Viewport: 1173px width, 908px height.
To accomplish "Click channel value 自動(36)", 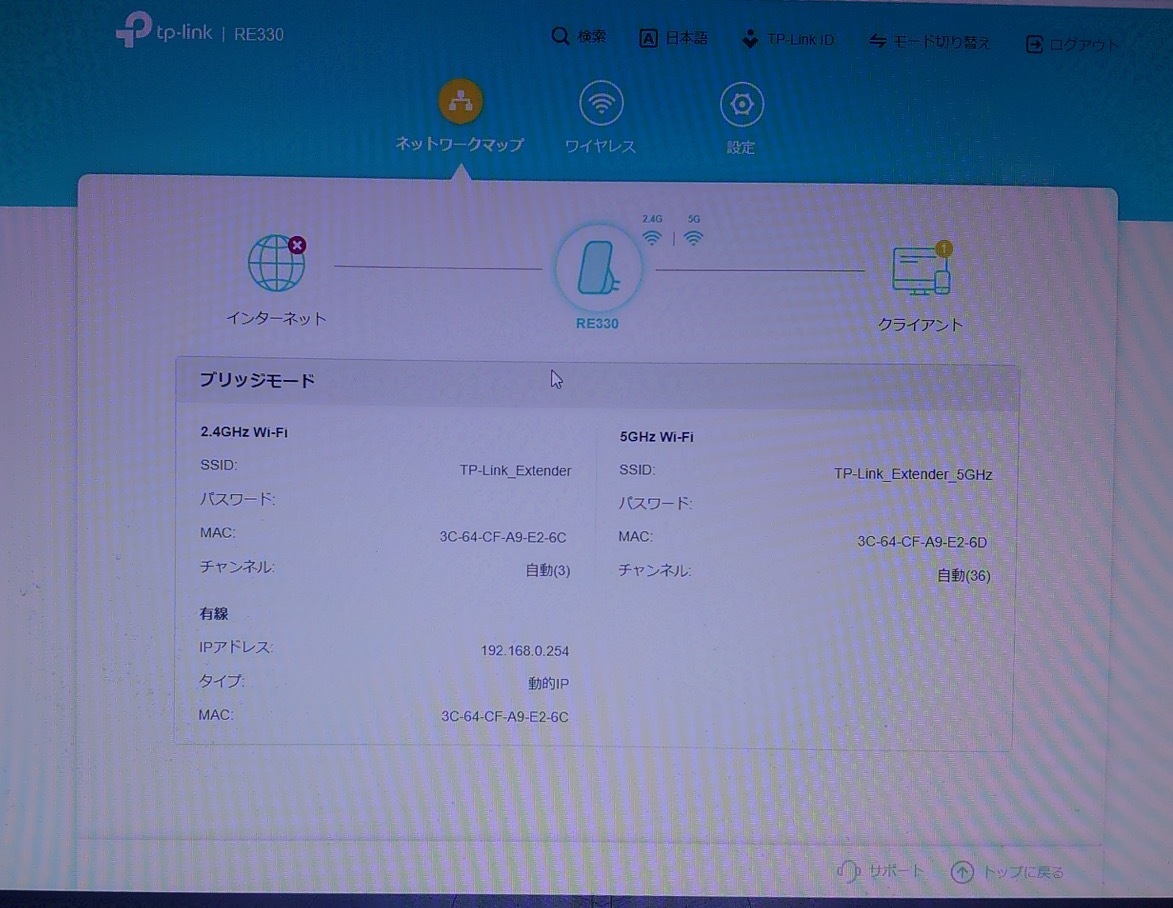I will click(x=964, y=575).
